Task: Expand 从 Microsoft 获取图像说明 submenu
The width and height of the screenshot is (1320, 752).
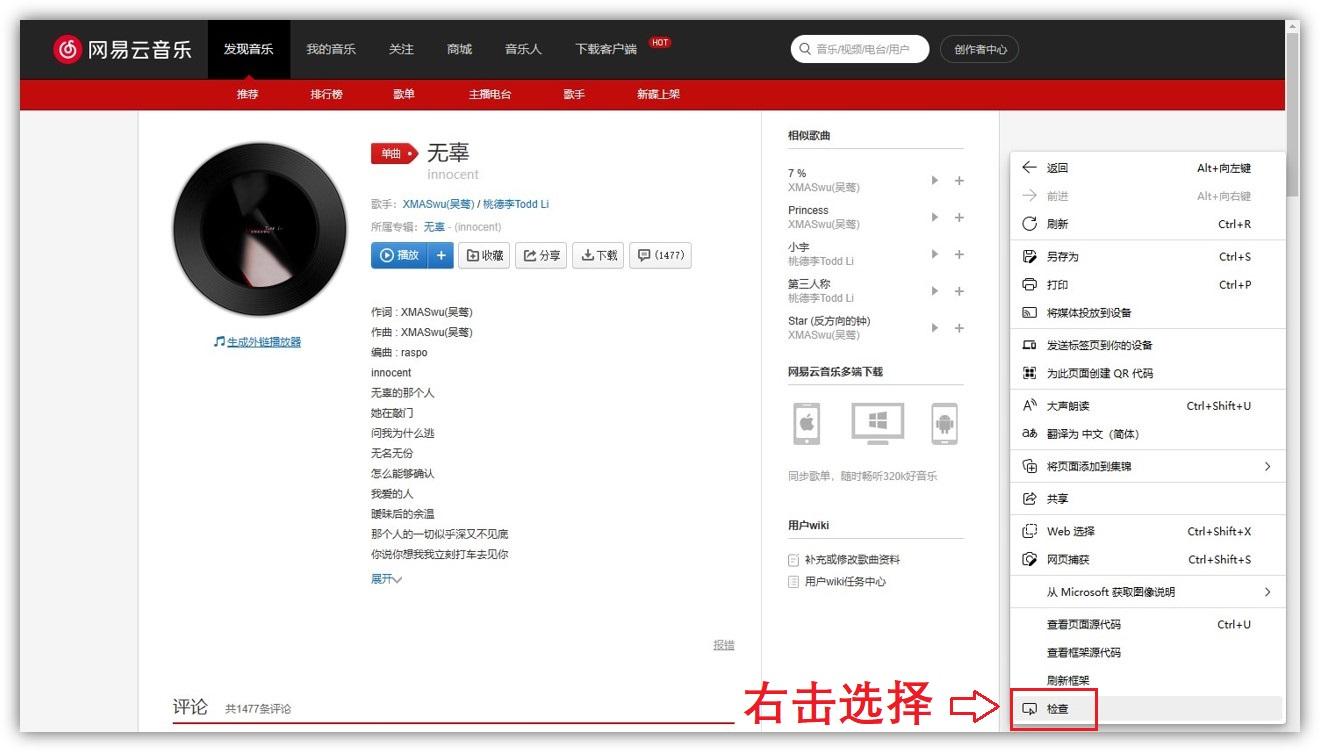Action: [x=1147, y=592]
